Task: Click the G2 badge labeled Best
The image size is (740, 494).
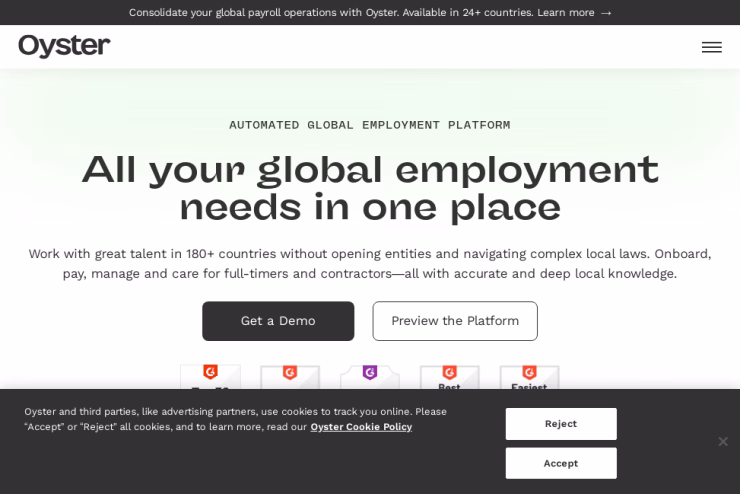Action: tap(450, 377)
